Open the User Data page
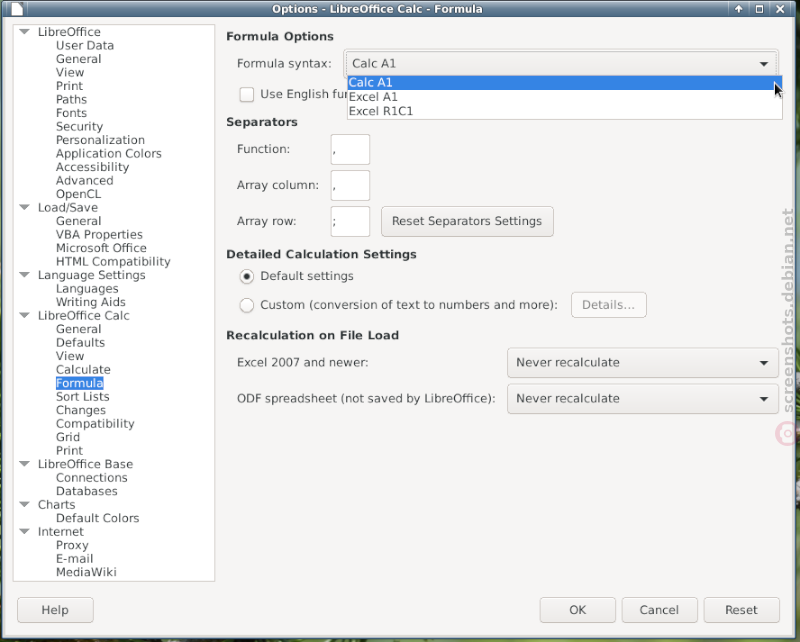The image size is (800, 642). [85, 45]
